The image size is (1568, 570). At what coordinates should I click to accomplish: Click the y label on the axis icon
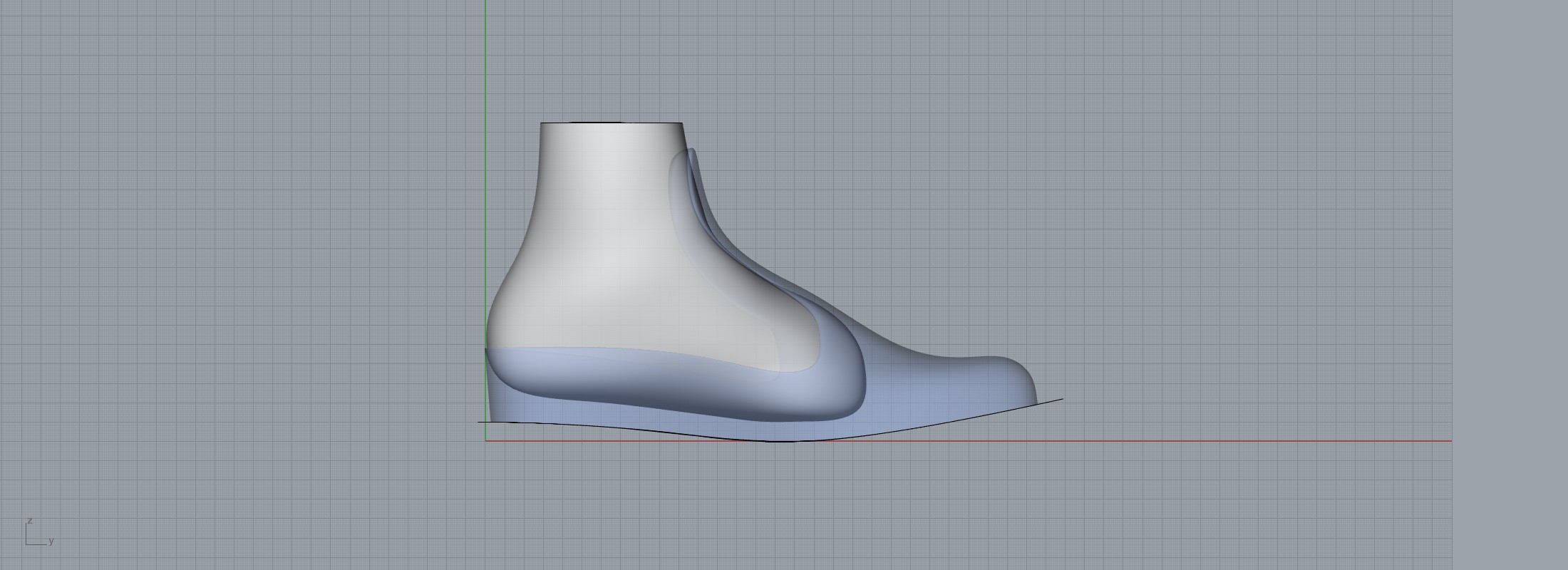click(x=51, y=541)
